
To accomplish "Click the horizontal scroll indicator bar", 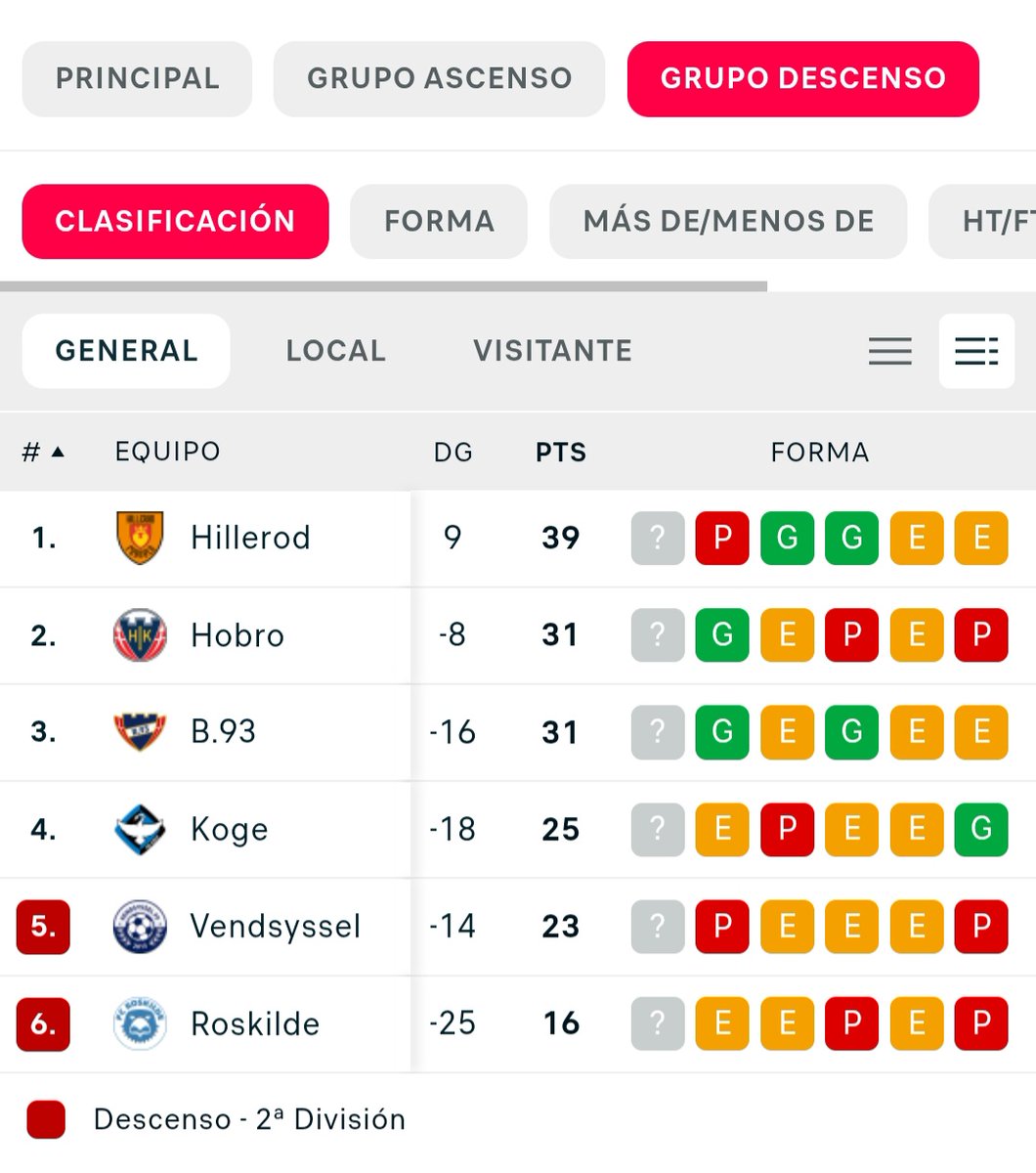I will pos(383,286).
